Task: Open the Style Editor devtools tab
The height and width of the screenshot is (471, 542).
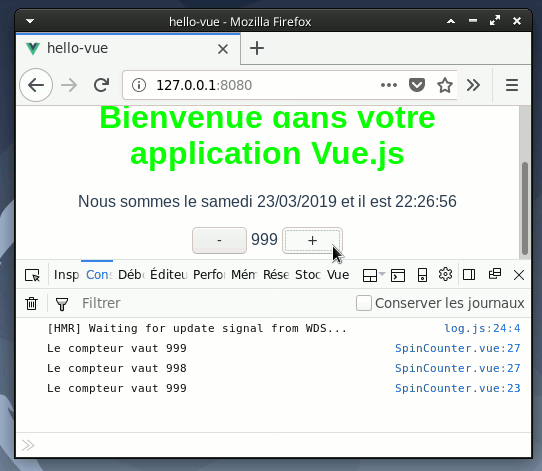Action: pos(168,275)
